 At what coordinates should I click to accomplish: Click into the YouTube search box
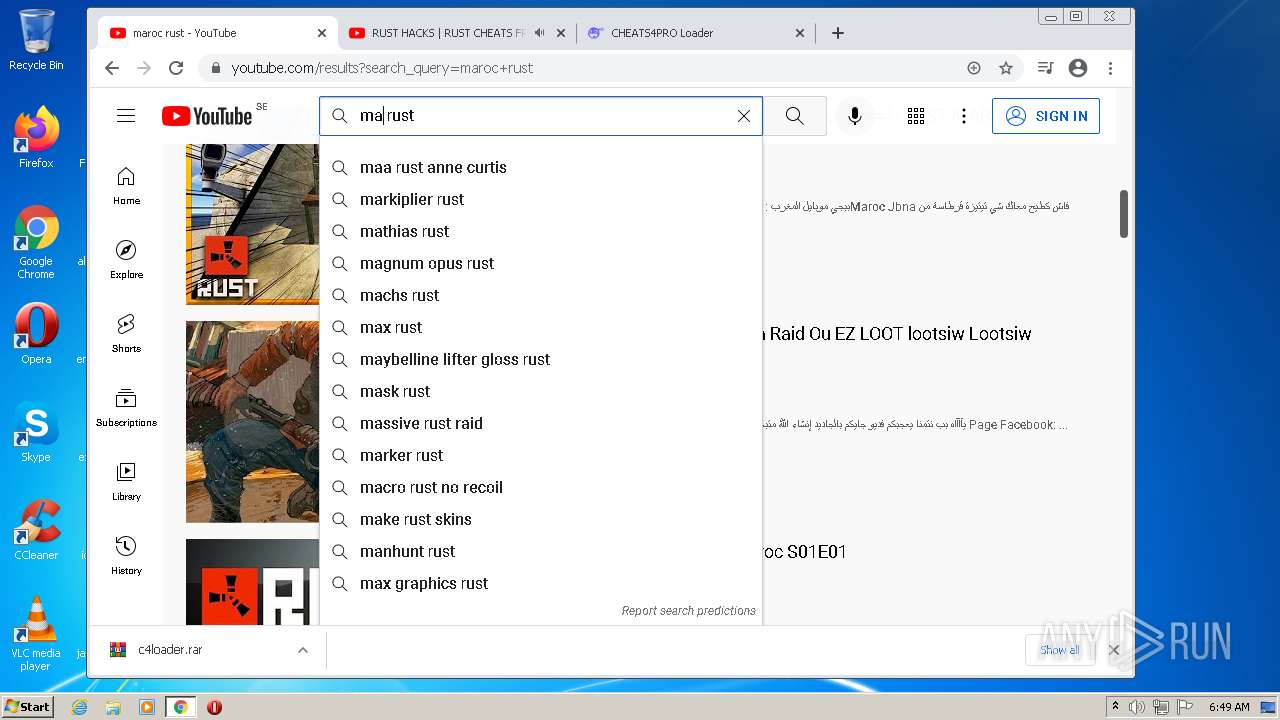pyautogui.click(x=541, y=116)
